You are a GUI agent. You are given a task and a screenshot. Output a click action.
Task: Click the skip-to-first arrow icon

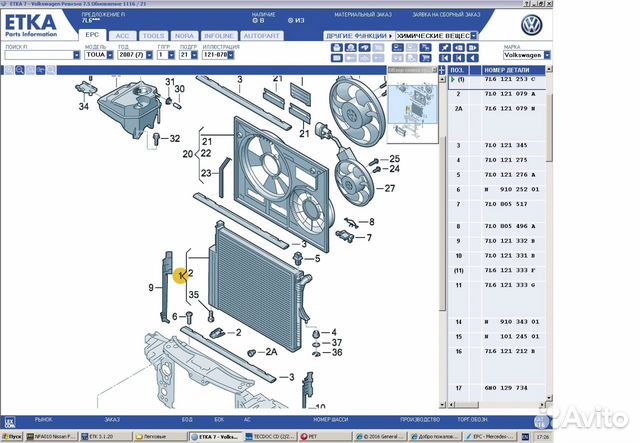445,58
